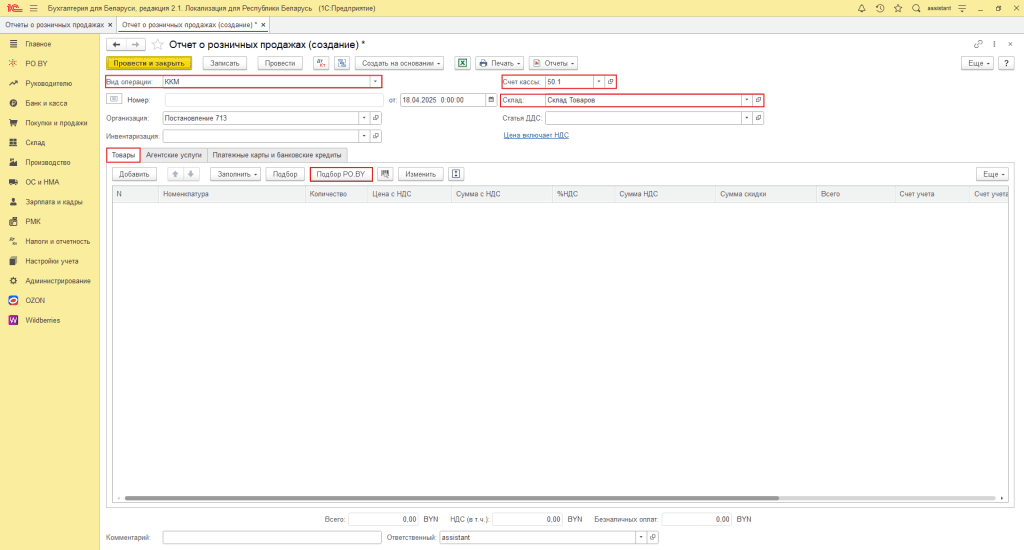Click Добавить to add a row
Image resolution: width=1024 pixels, height=550 pixels.
(135, 174)
